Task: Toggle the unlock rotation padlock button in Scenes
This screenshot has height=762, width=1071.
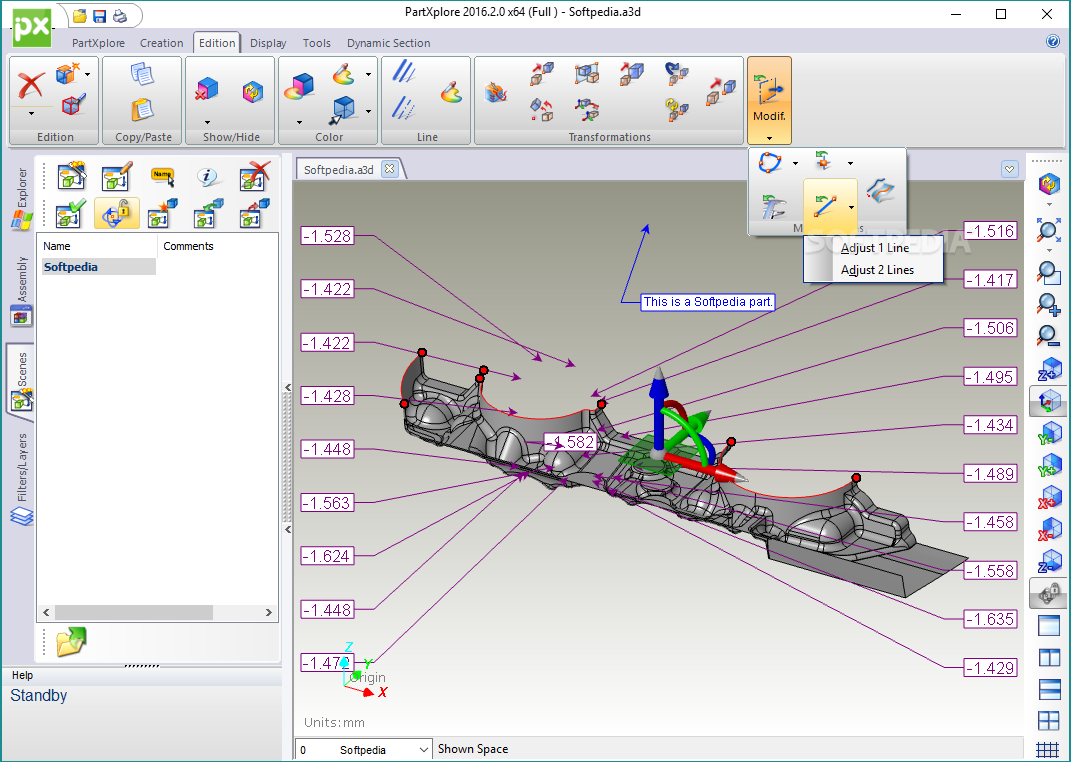Action: click(x=117, y=213)
